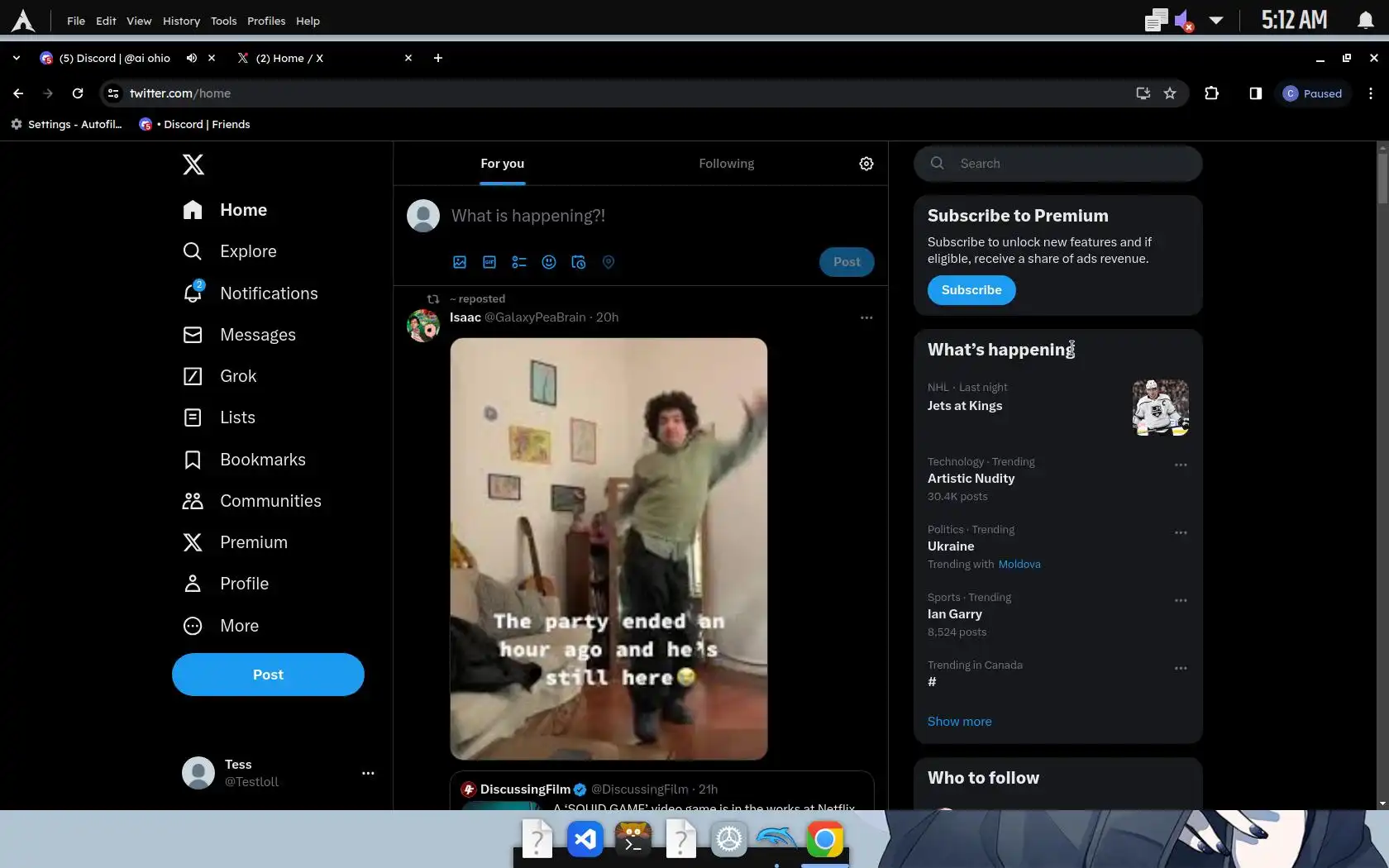This screenshot has height=868, width=1389.
Task: Bookmark this page with the star icon
Action: point(1170,93)
